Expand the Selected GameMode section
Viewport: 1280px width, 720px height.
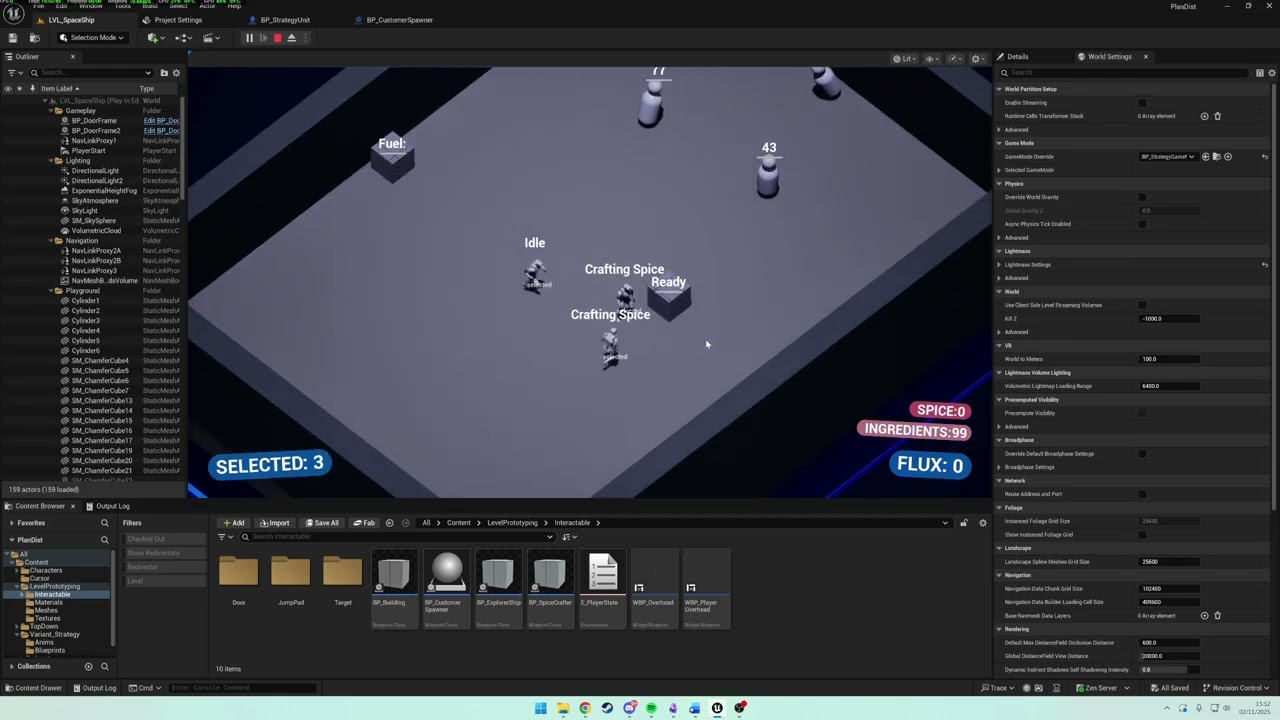(x=999, y=170)
